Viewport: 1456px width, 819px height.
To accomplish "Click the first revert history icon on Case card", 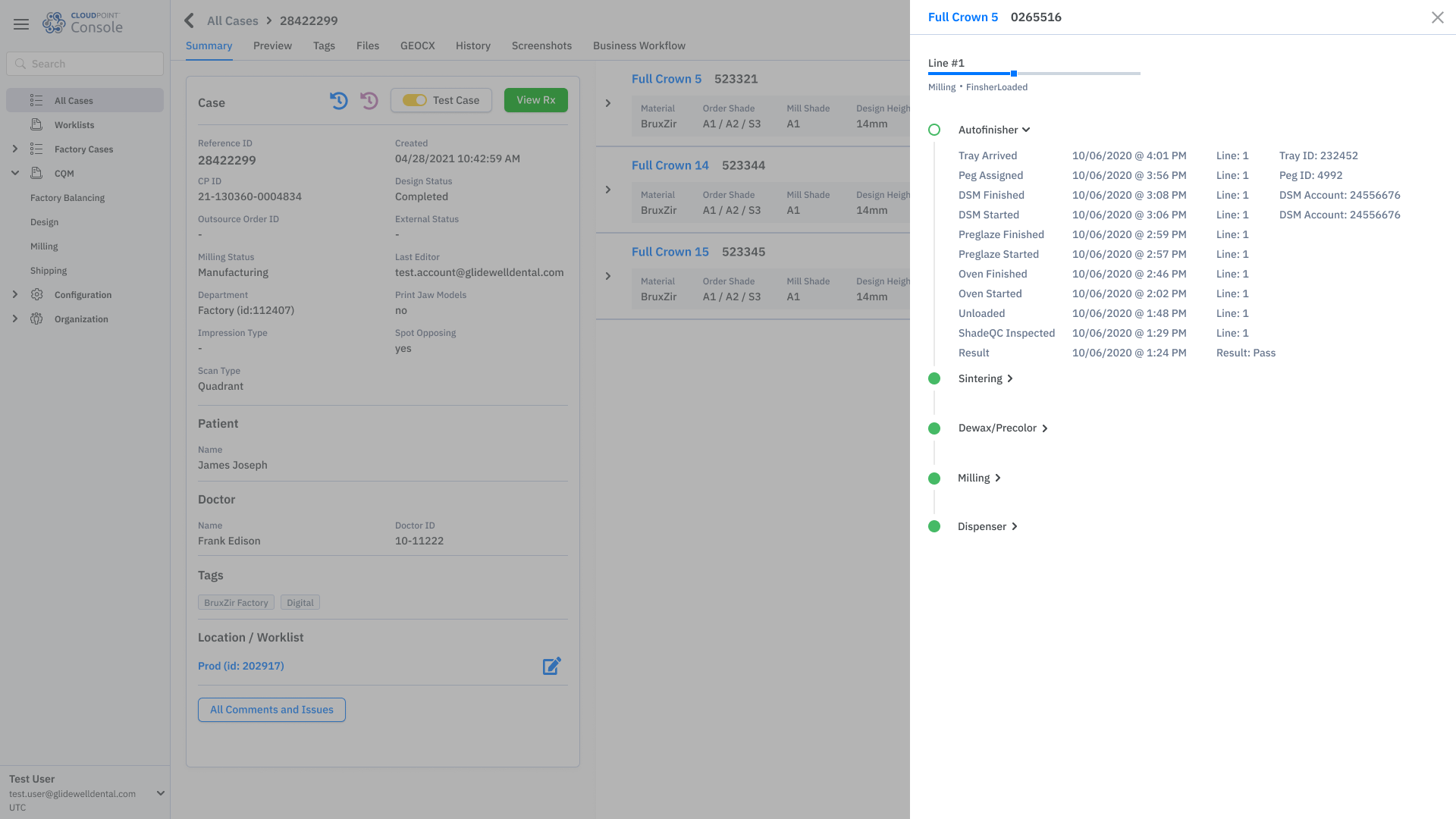I will (338, 100).
